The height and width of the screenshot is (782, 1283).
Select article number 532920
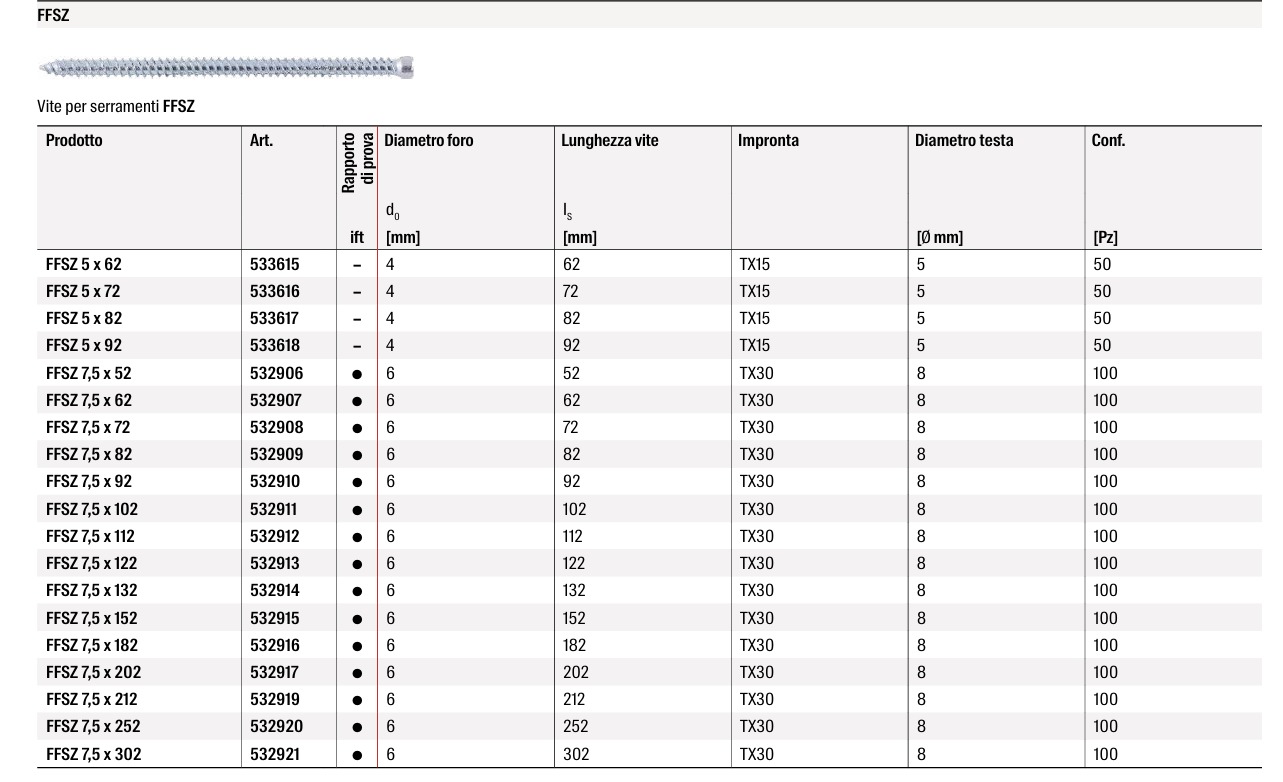click(277, 726)
